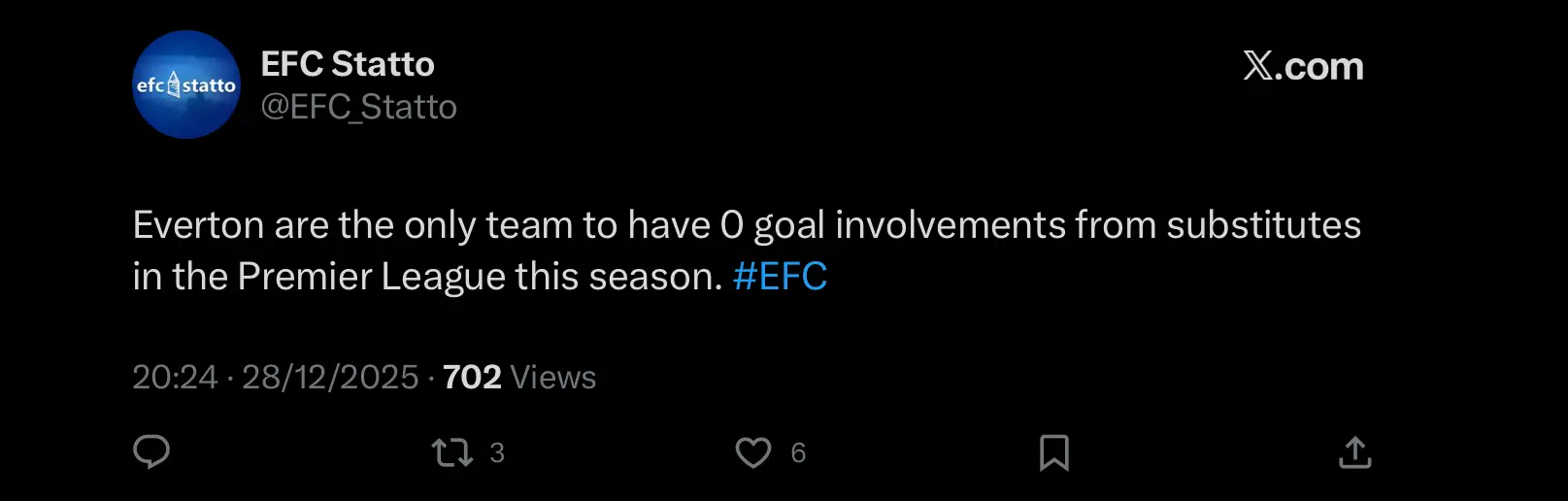Click the 'goal involvements' phrase in the tweet
1568x501 pixels.
pyautogui.click(x=910, y=225)
